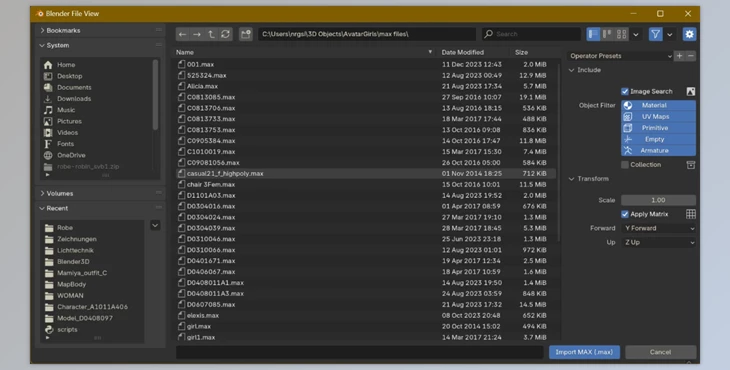Toggle UV Maps object filter
Viewport: 730px width, 370px height.
pyautogui.click(x=658, y=117)
